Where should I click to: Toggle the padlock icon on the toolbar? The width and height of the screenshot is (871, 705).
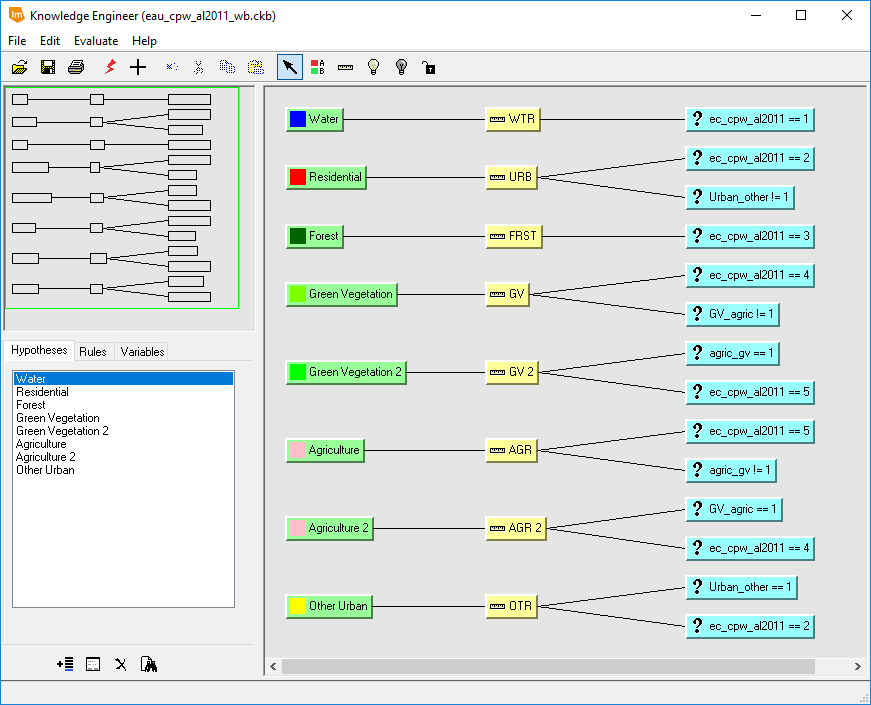coord(428,67)
